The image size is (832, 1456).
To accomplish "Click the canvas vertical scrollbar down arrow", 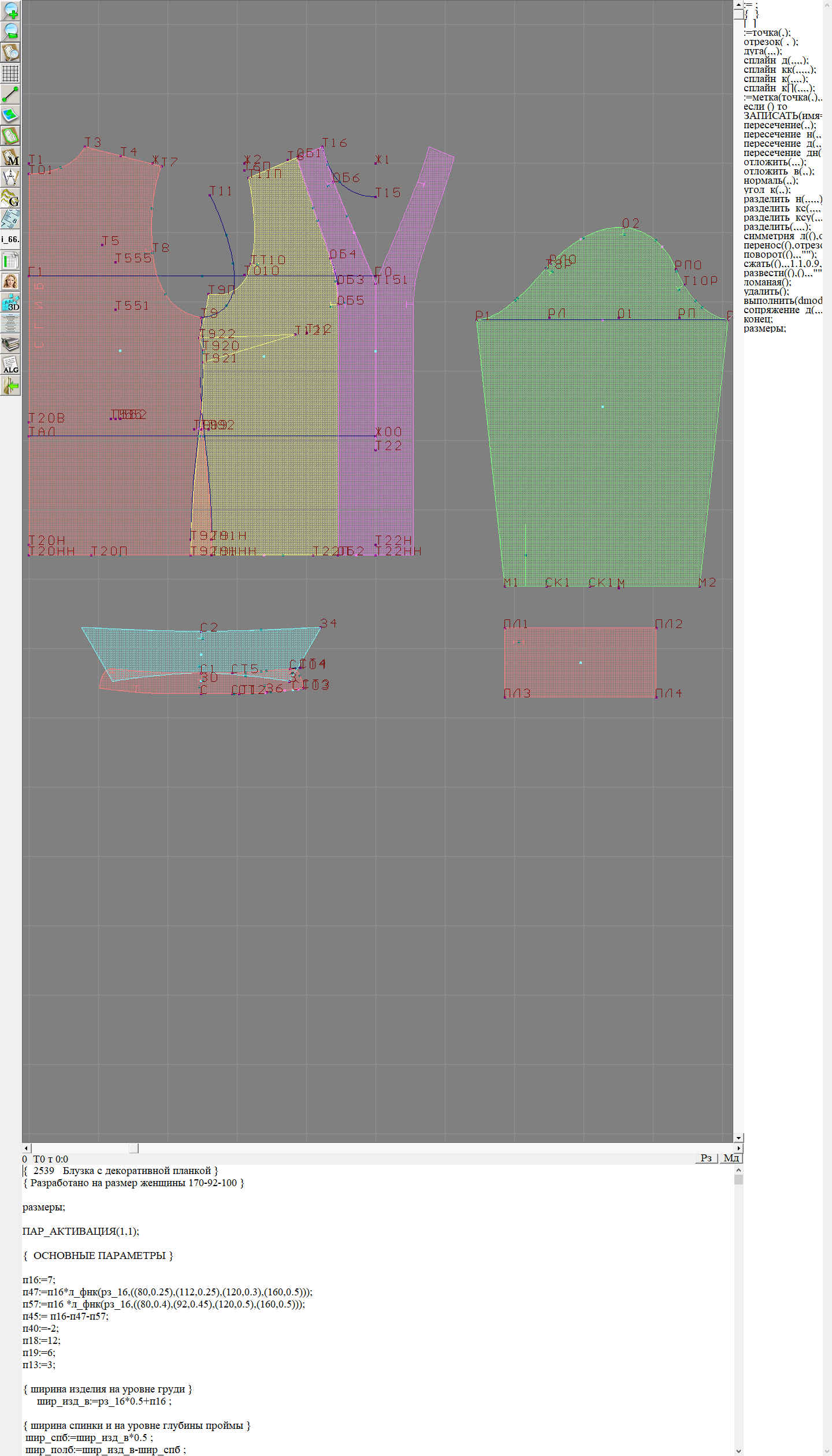I will pyautogui.click(x=738, y=1138).
